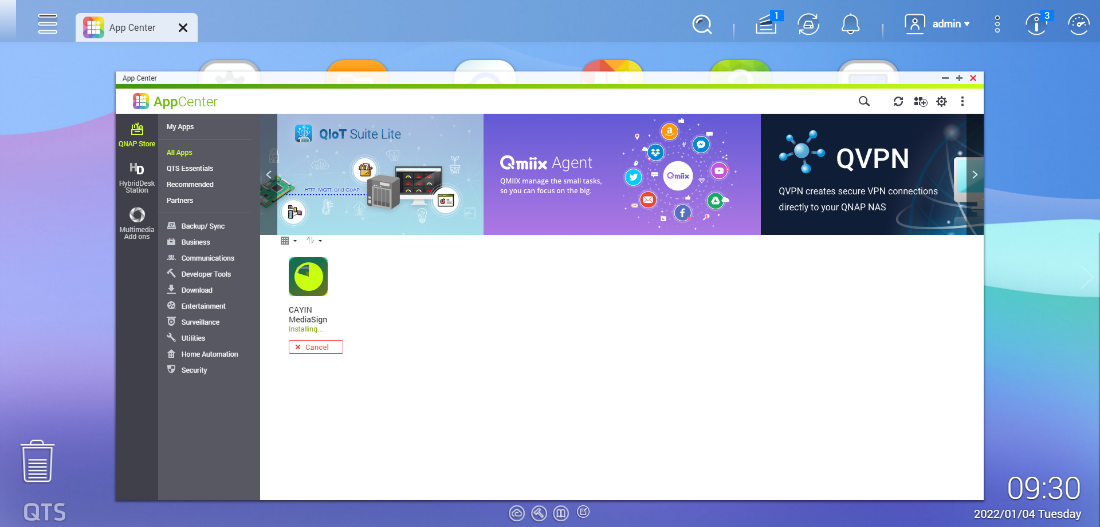Open the desktop search magnifier icon

(702, 25)
